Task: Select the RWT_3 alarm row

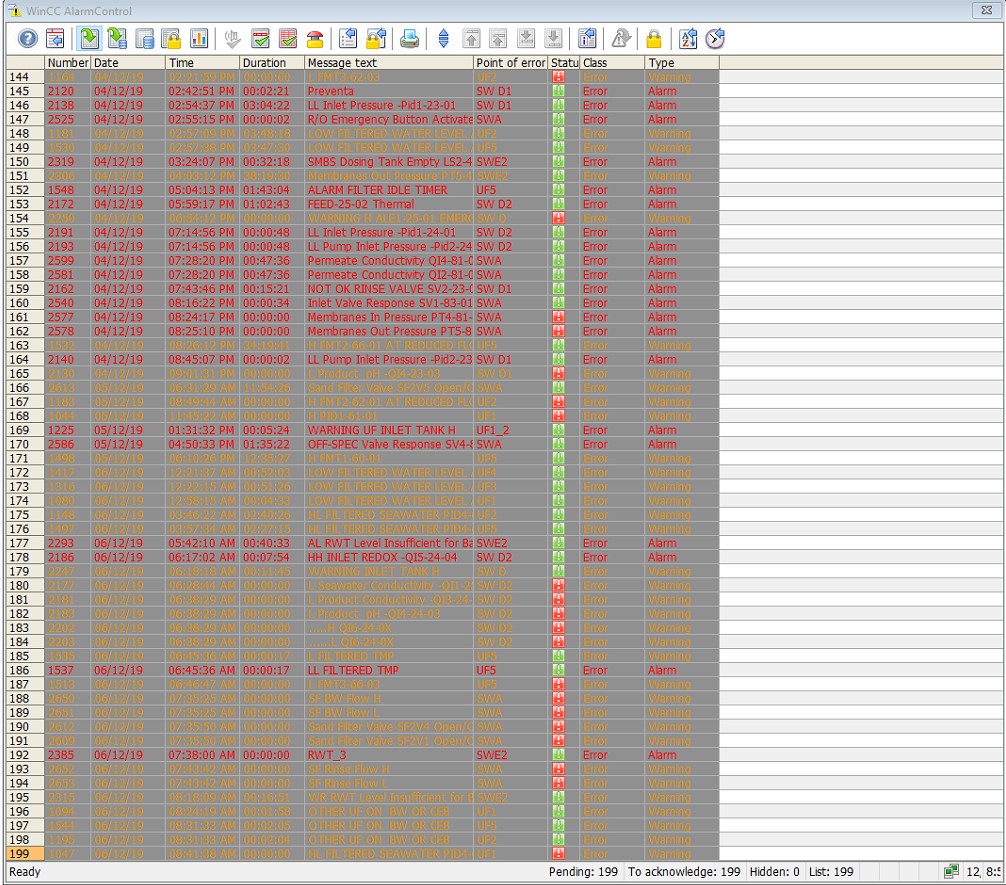Action: click(390, 755)
